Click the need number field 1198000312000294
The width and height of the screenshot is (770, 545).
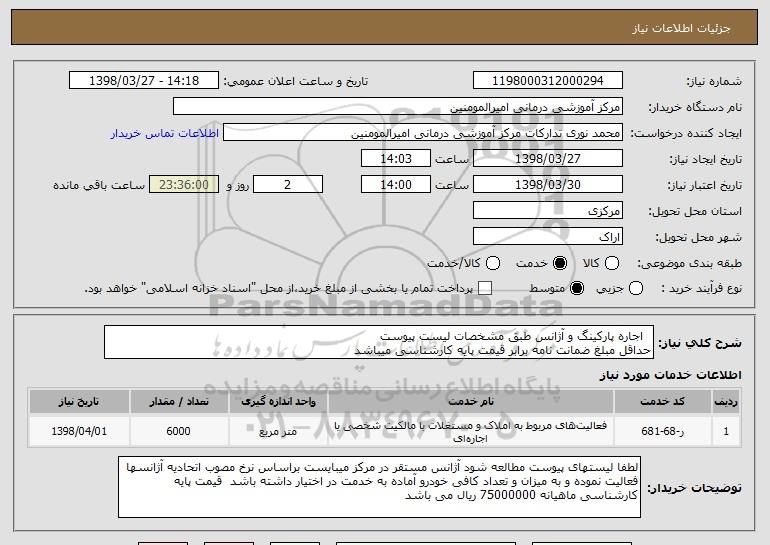(x=548, y=81)
